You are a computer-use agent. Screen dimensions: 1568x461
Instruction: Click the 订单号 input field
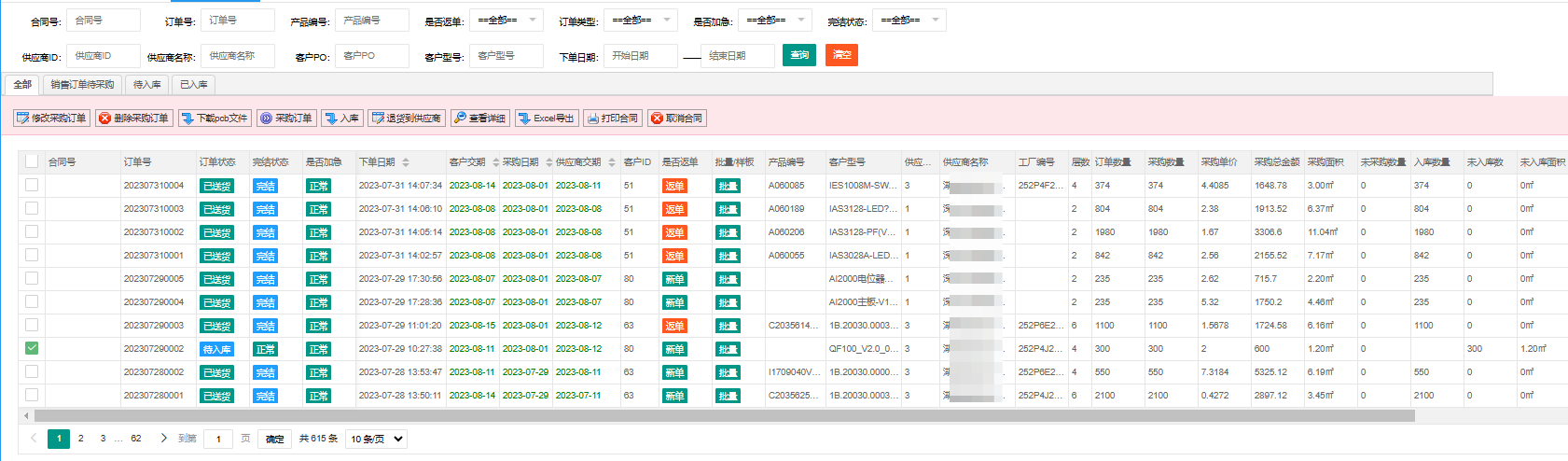237,20
